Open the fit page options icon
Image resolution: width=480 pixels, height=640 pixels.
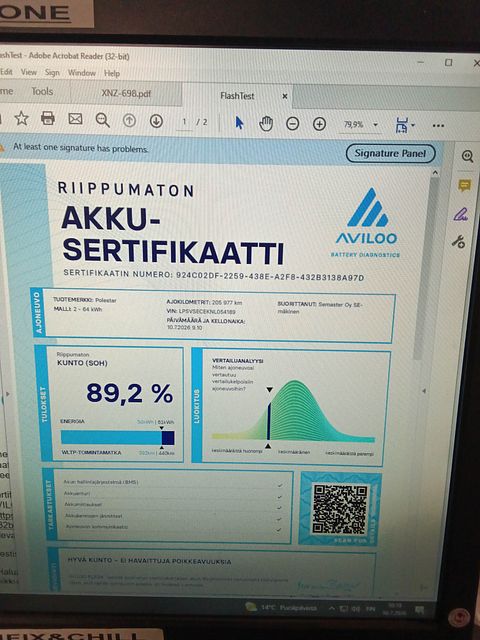(402, 125)
